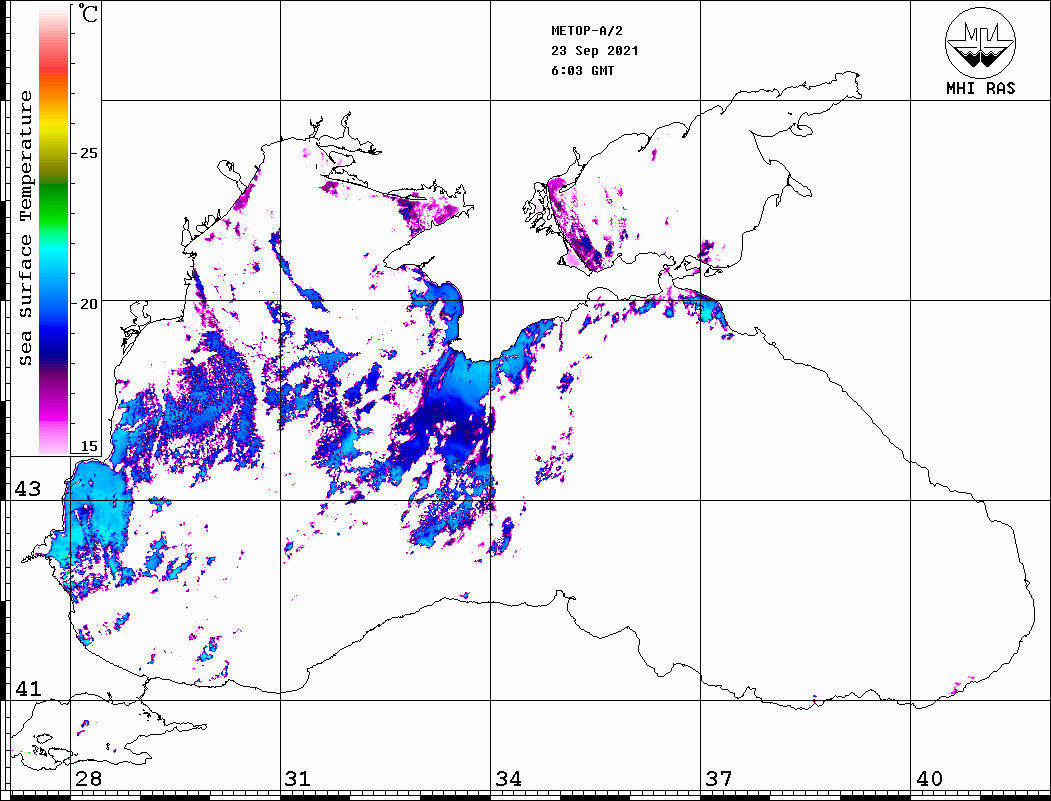Click the MHI RAS label text
The height and width of the screenshot is (801, 1051).
981,88
